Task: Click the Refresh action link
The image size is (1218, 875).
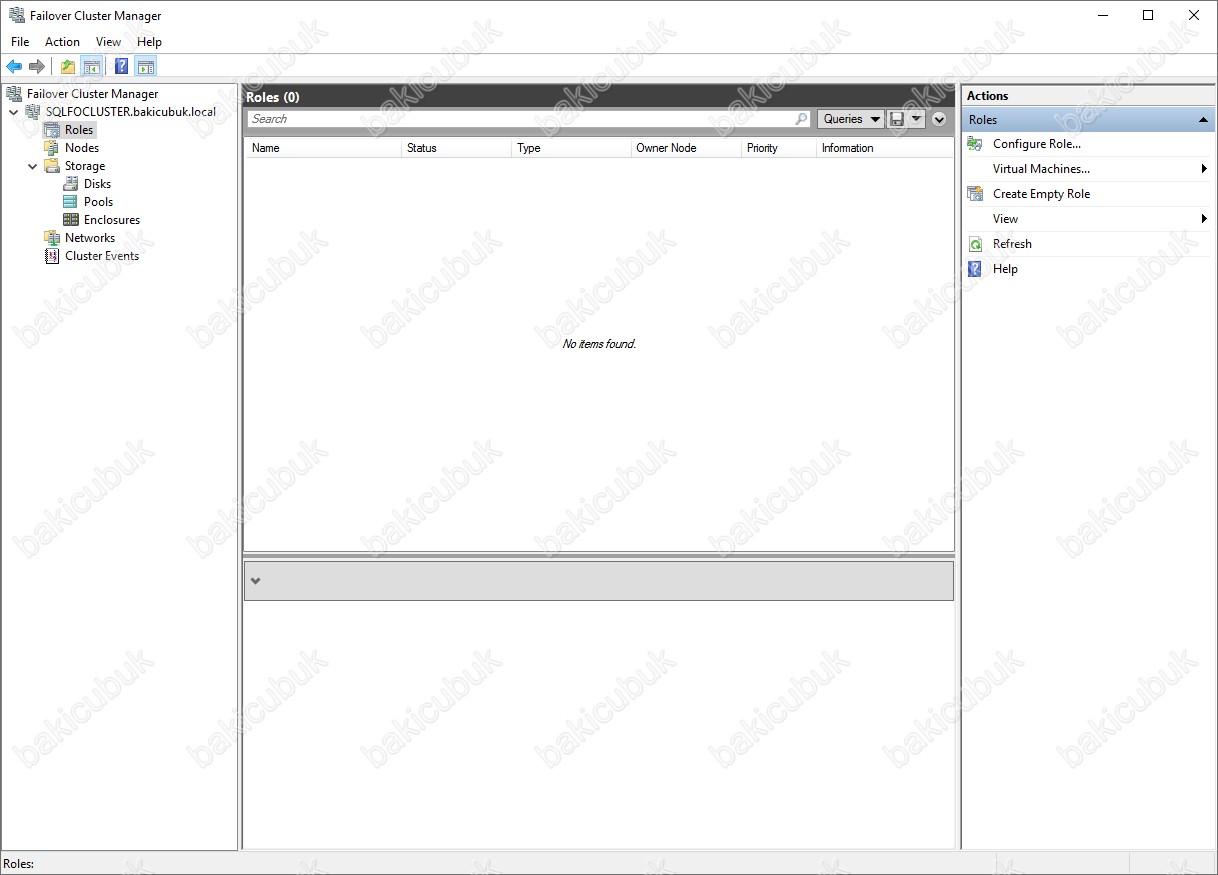Action: tap(1012, 244)
